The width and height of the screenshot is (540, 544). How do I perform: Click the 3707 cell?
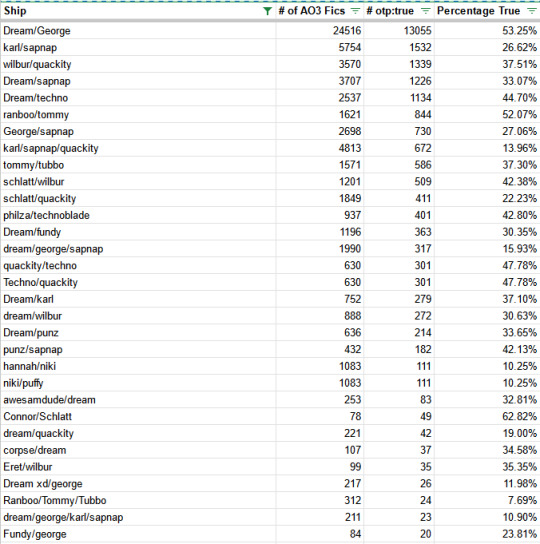click(320, 81)
